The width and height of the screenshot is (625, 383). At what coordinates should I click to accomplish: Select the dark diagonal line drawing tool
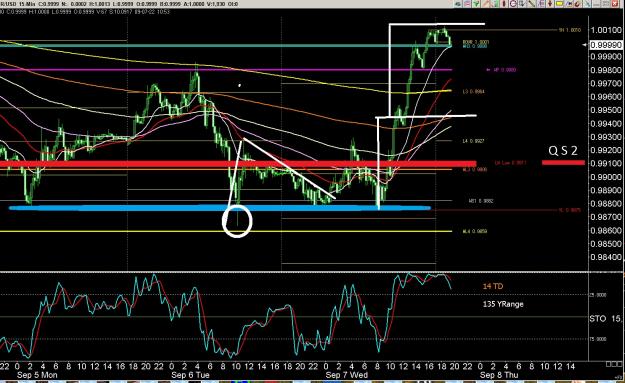pos(531,4)
